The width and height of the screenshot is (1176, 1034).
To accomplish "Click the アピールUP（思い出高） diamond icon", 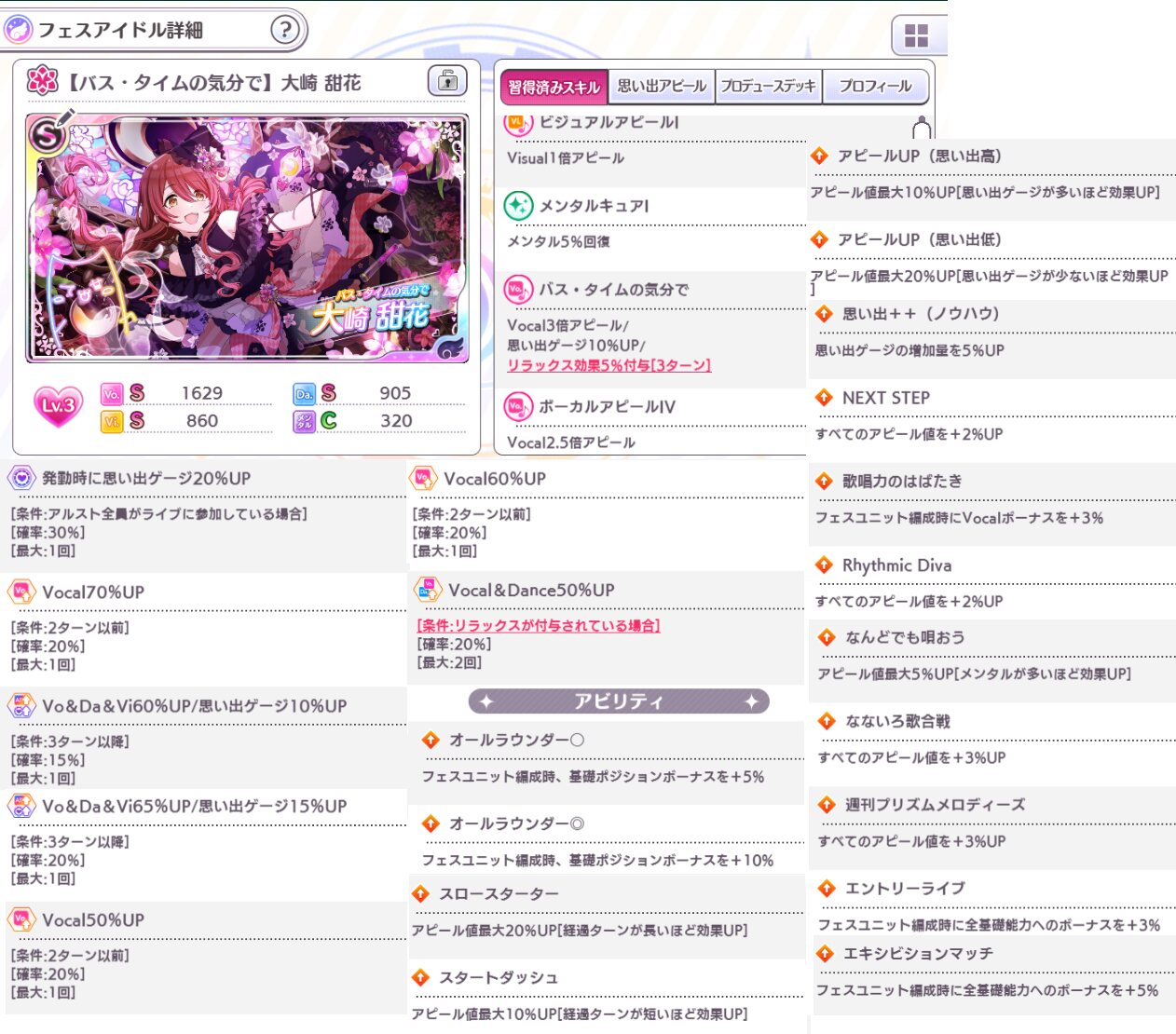I will [819, 156].
